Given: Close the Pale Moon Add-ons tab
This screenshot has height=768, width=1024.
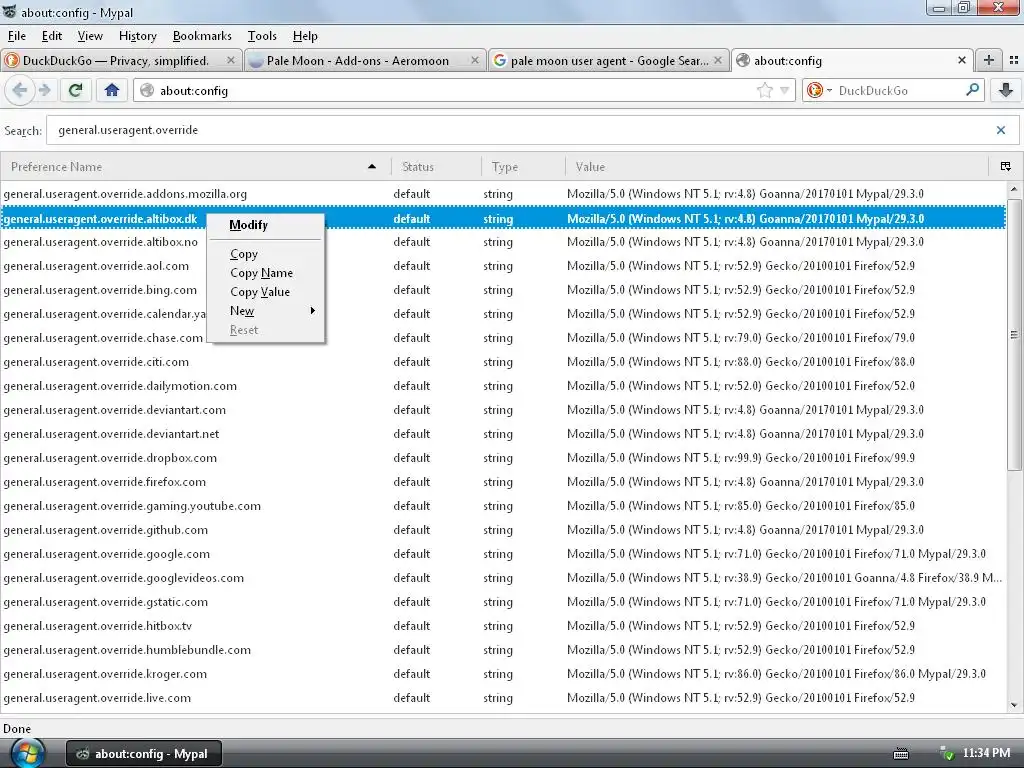Looking at the screenshot, I should point(475,60).
